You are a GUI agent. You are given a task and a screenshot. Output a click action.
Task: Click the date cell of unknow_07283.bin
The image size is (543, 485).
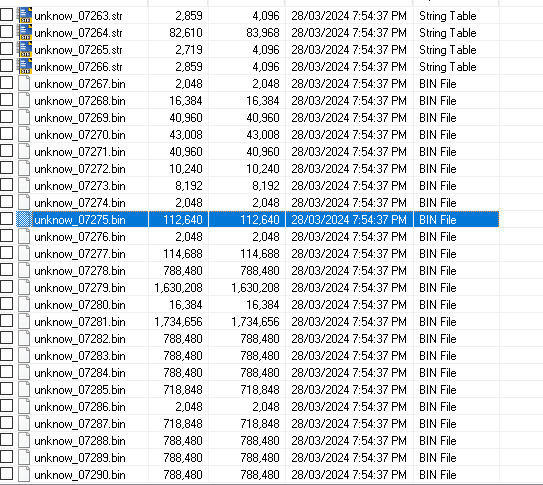349,356
